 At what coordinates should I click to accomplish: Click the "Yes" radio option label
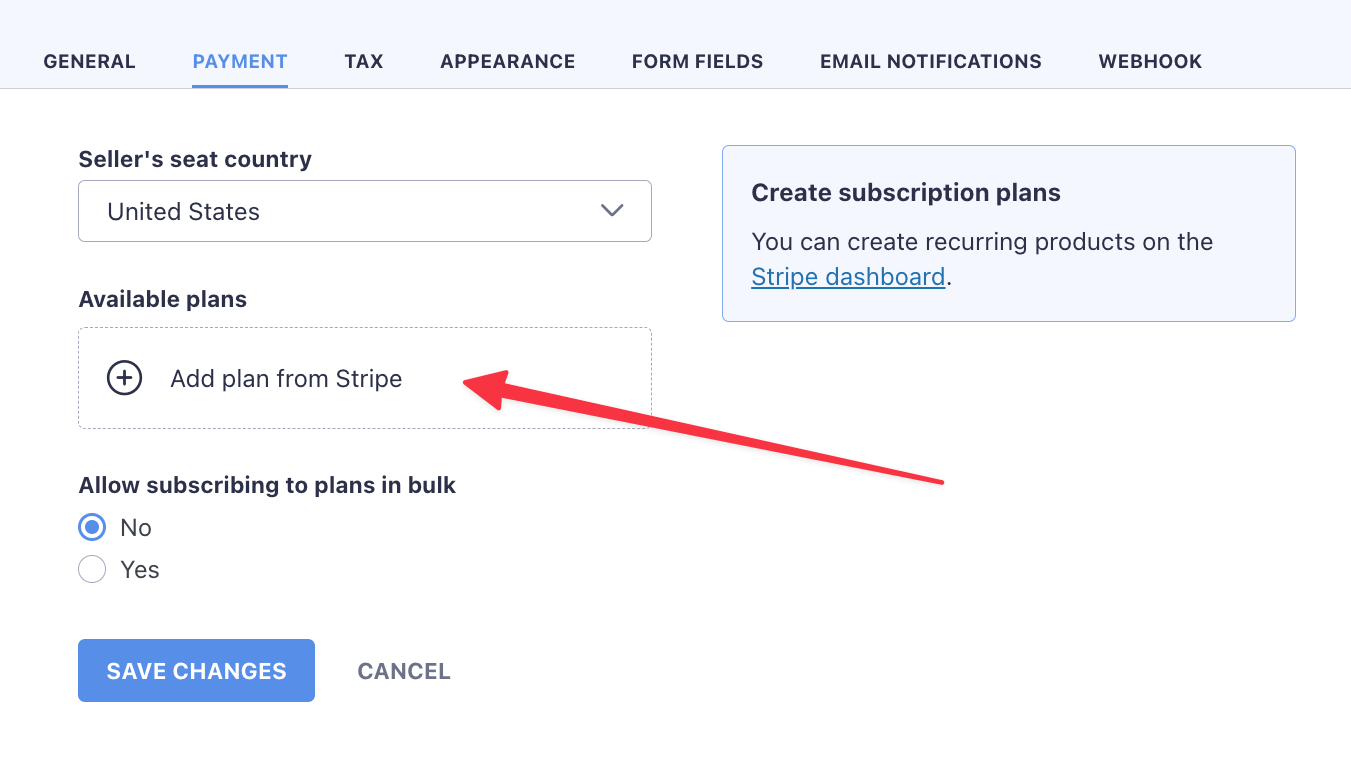tap(140, 570)
